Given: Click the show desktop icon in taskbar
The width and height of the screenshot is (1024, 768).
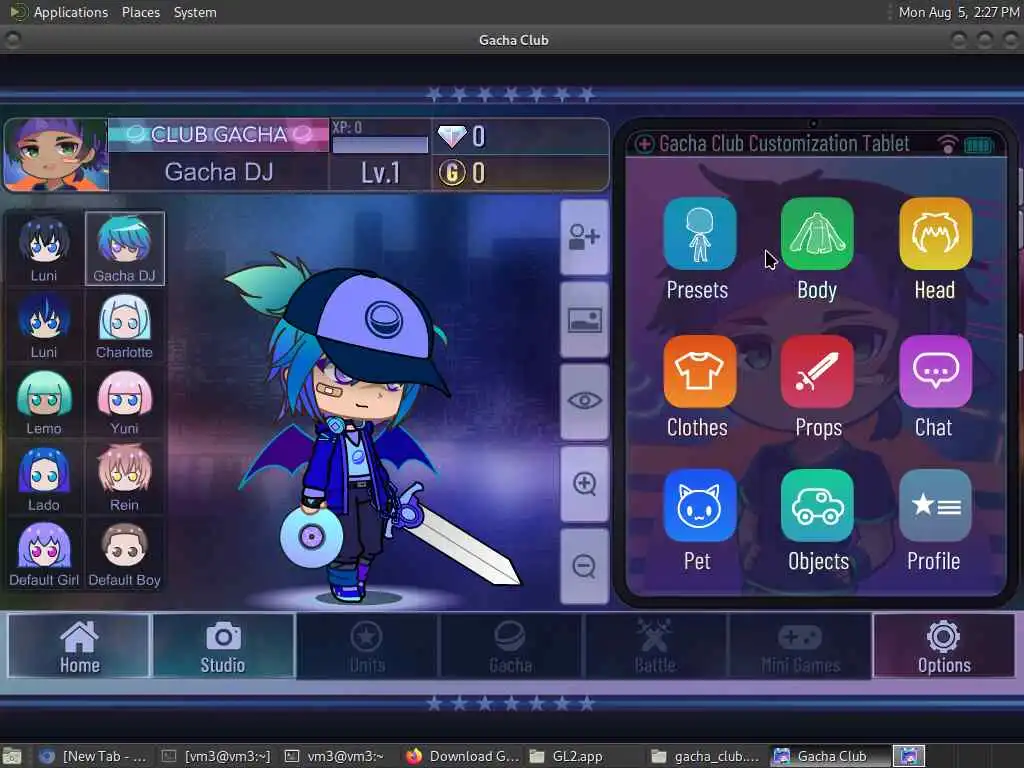Looking at the screenshot, I should pyautogui.click(x=11, y=756).
